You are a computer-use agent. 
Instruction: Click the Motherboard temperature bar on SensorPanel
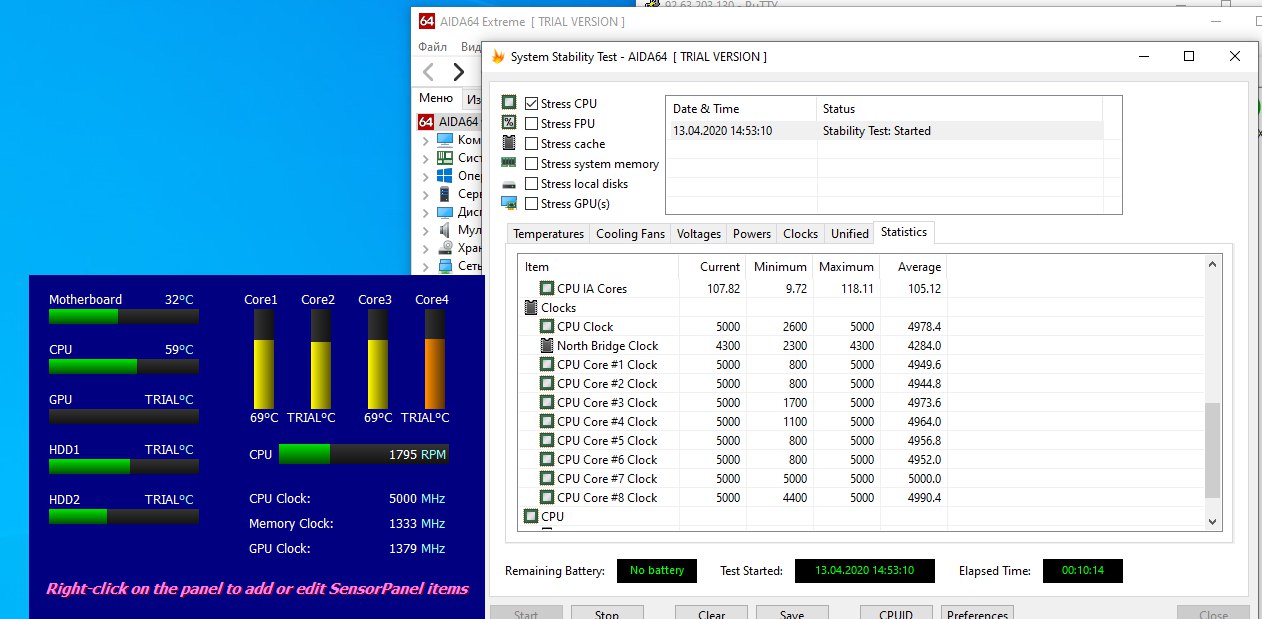click(124, 316)
